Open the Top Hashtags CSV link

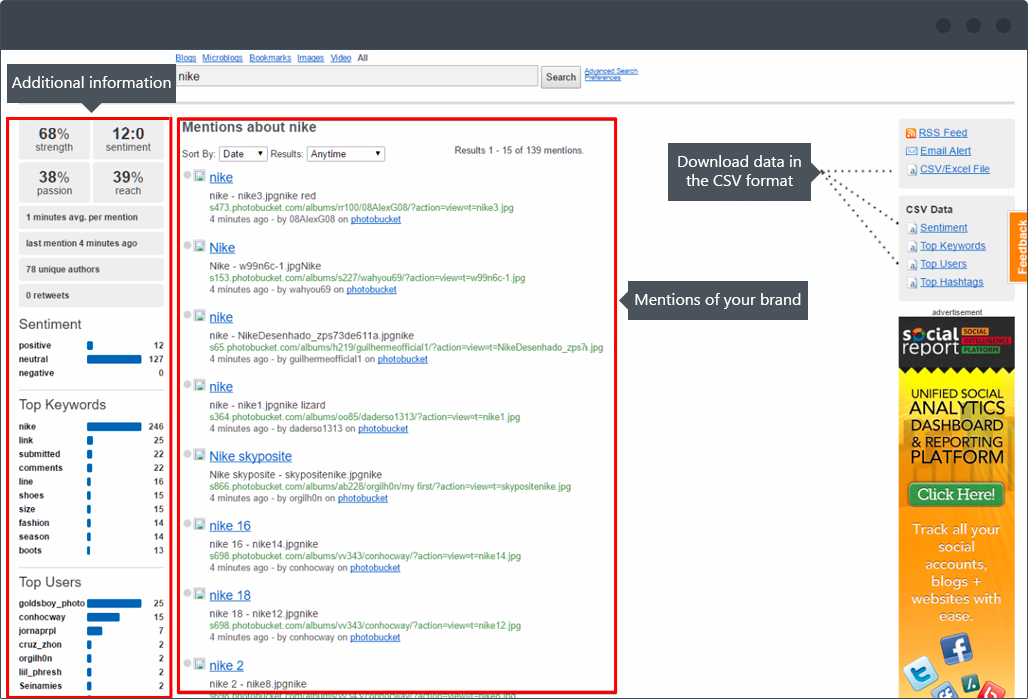click(x=951, y=282)
